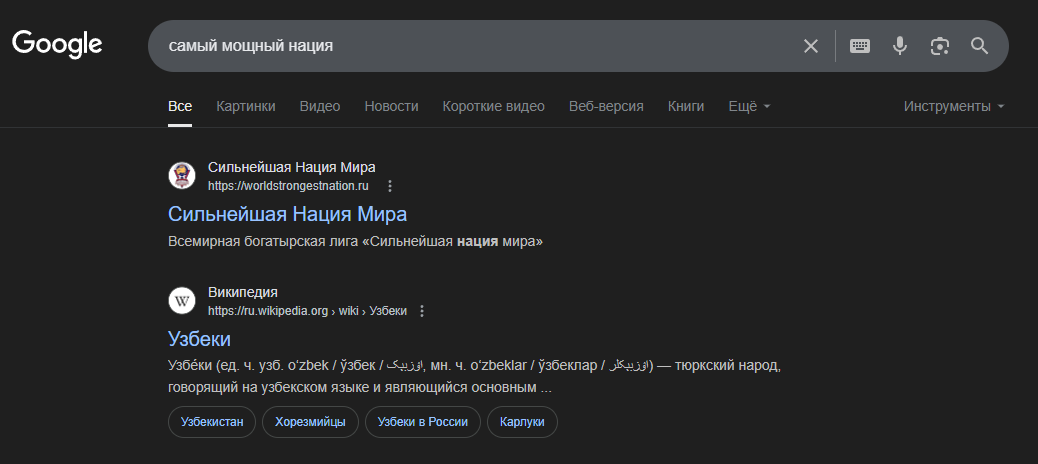
Task: Open the Новости tab
Action: coord(391,106)
